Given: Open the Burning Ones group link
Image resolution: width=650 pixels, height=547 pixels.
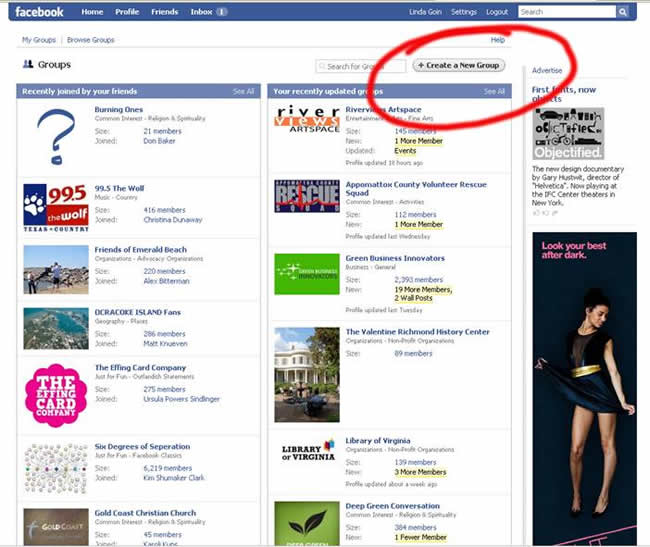Looking at the screenshot, I should [x=119, y=109].
